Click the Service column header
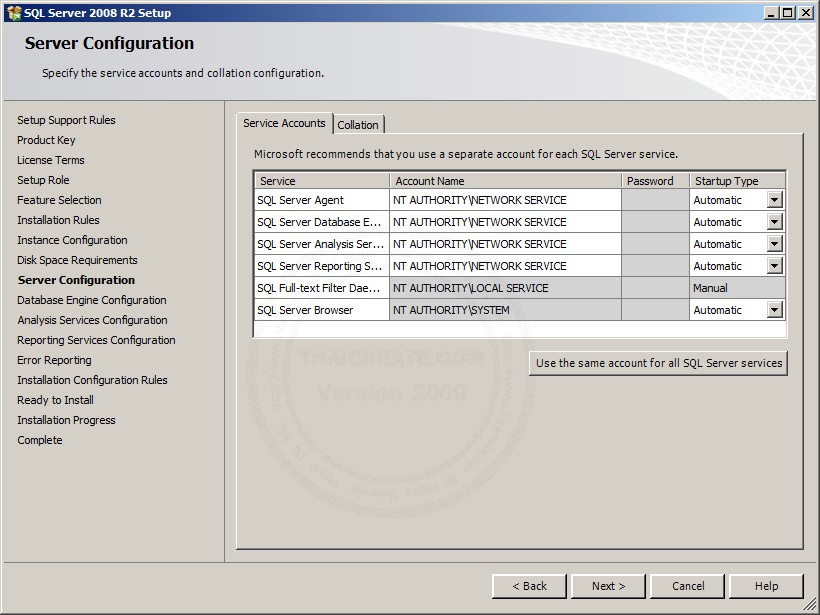 click(322, 181)
